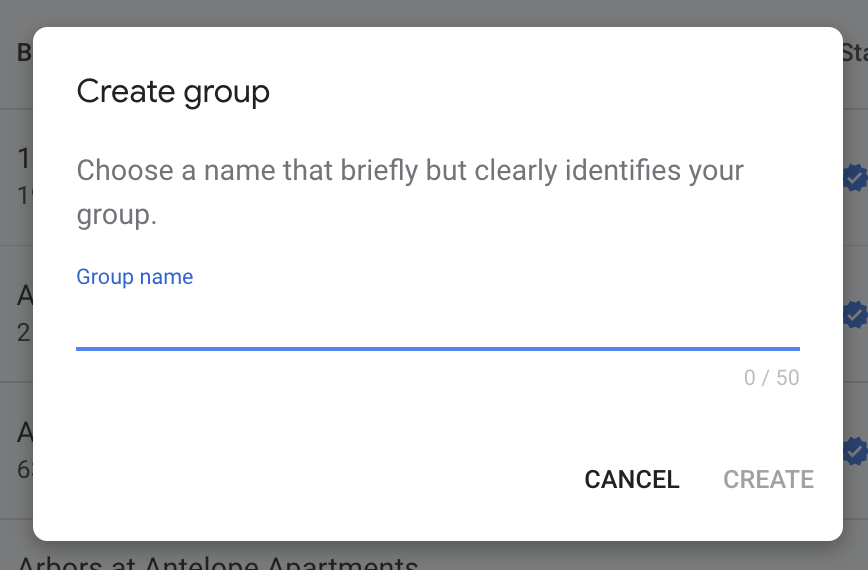This screenshot has width=868, height=570.
Task: Click the topmost blue verified badge icon
Action: click(855, 178)
